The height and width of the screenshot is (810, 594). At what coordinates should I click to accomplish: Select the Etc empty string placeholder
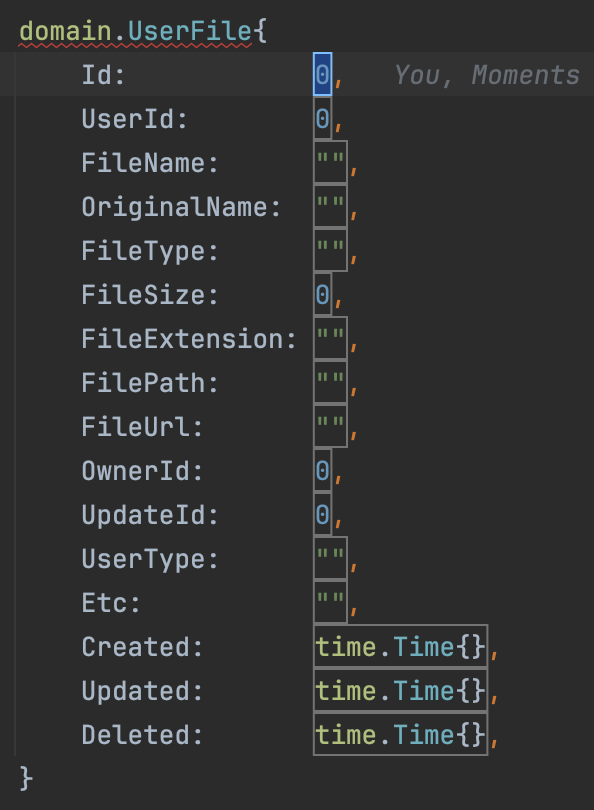tap(331, 602)
